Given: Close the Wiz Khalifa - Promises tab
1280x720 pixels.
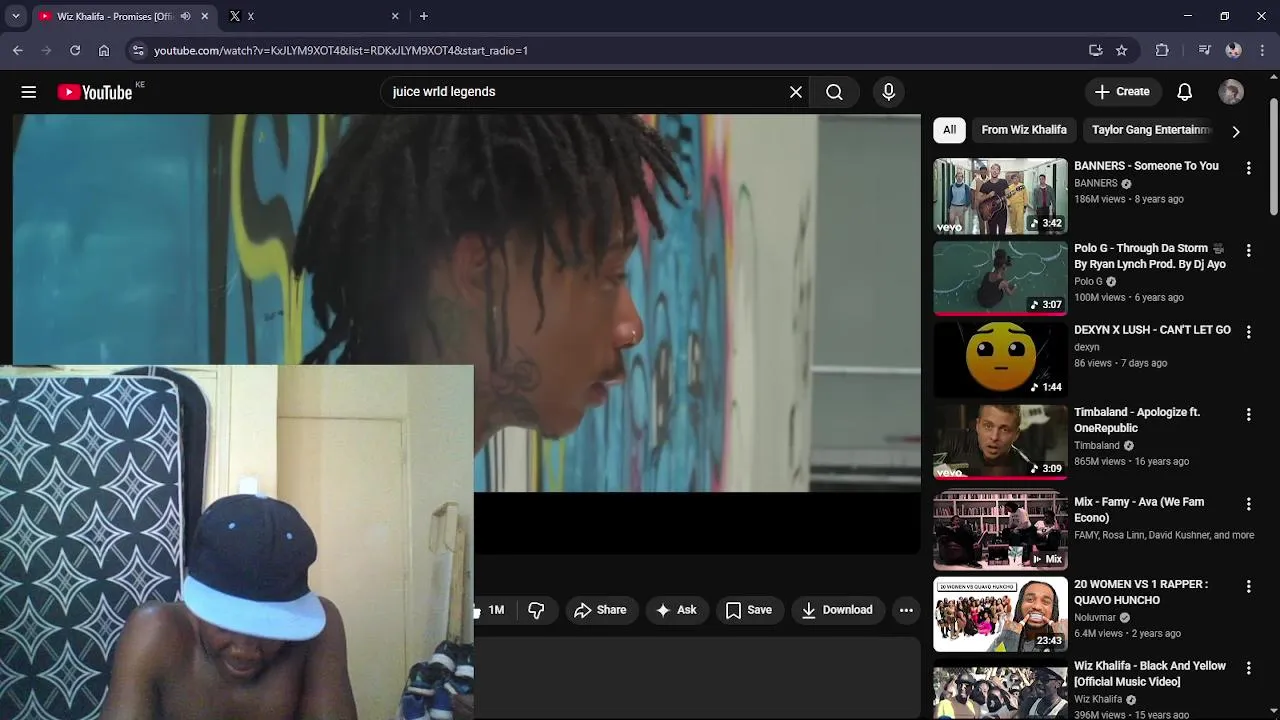Looking at the screenshot, I should [205, 16].
